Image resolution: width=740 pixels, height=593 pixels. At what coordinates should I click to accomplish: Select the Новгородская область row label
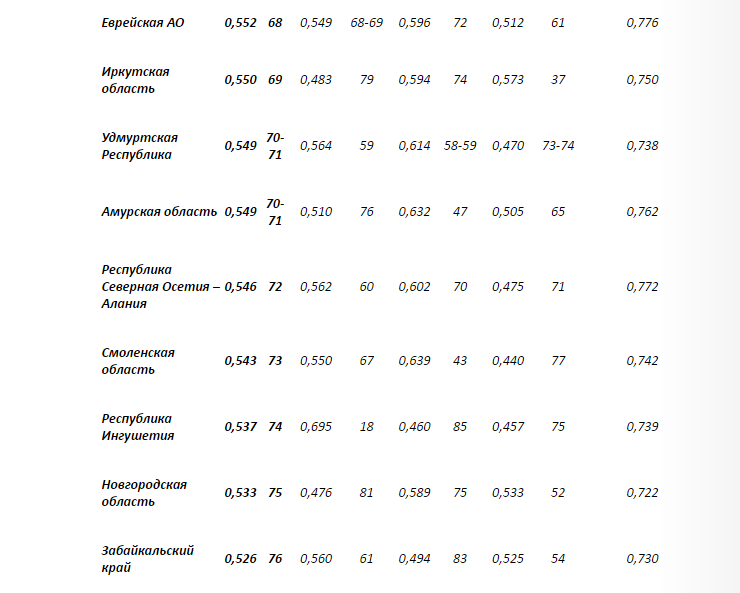click(144, 493)
